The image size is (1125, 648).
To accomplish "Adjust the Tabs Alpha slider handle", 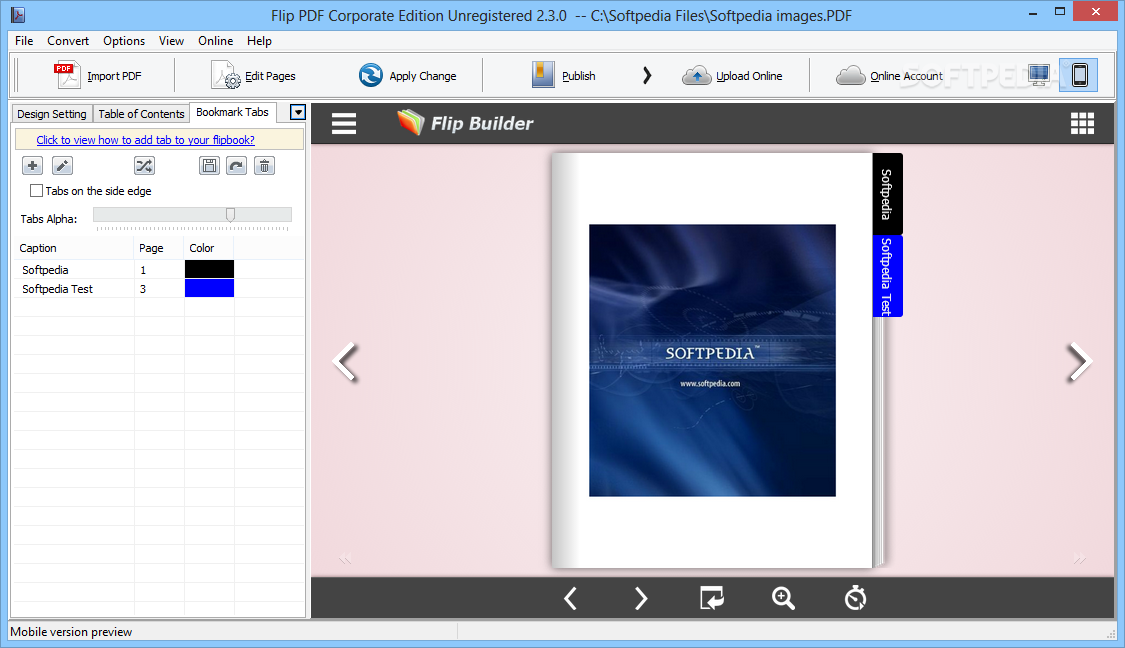I will (230, 215).
